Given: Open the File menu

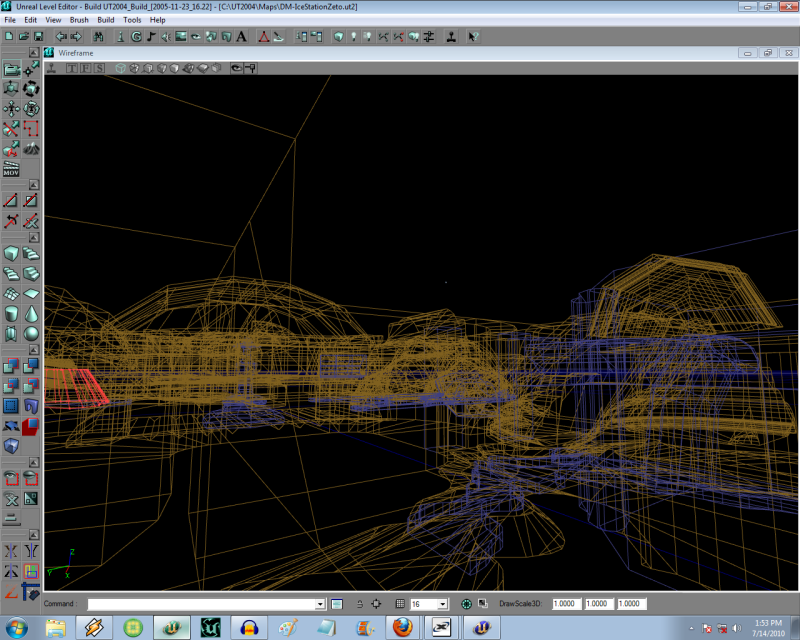Looking at the screenshot, I should pyautogui.click(x=10, y=20).
